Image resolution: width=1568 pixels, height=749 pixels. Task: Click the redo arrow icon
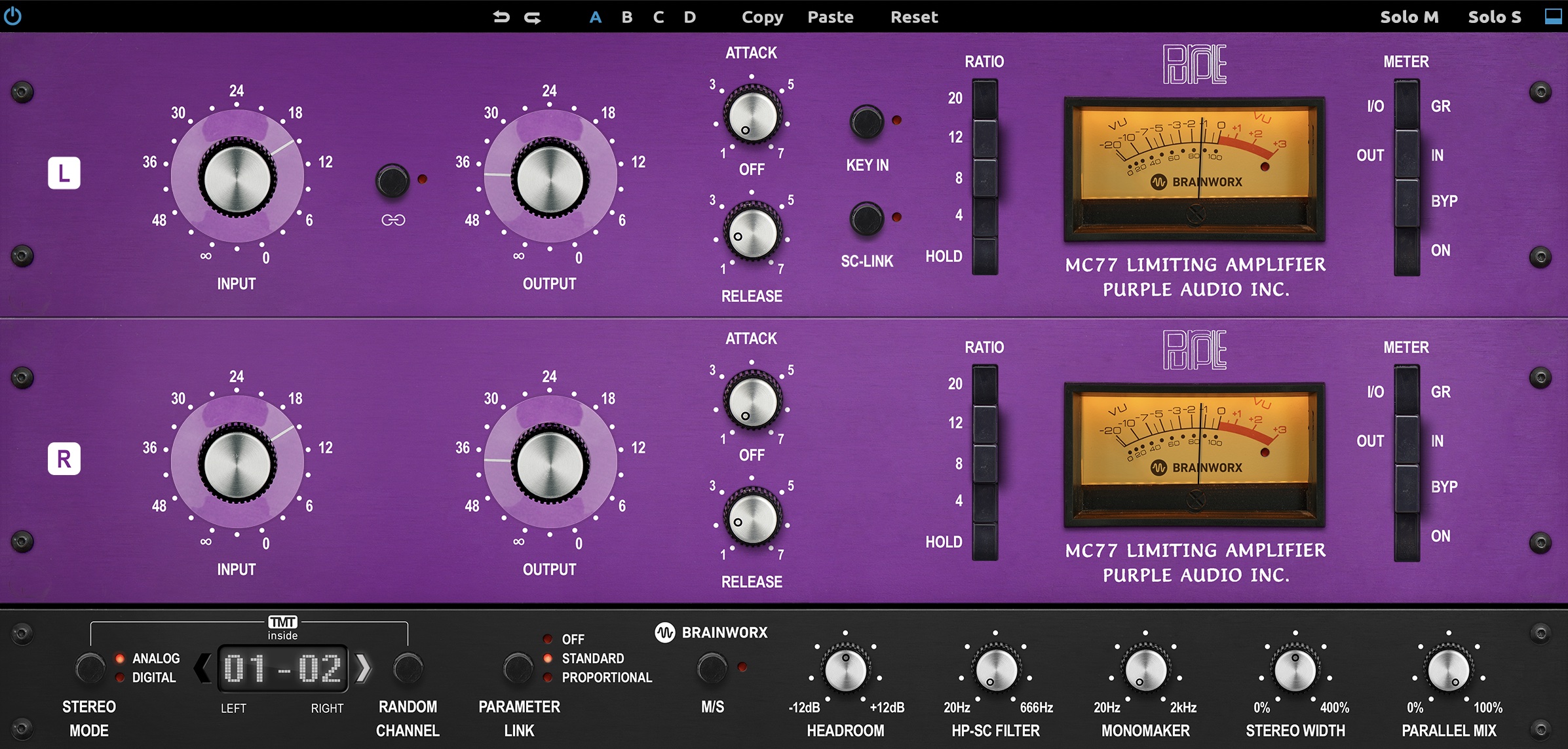[x=533, y=17]
